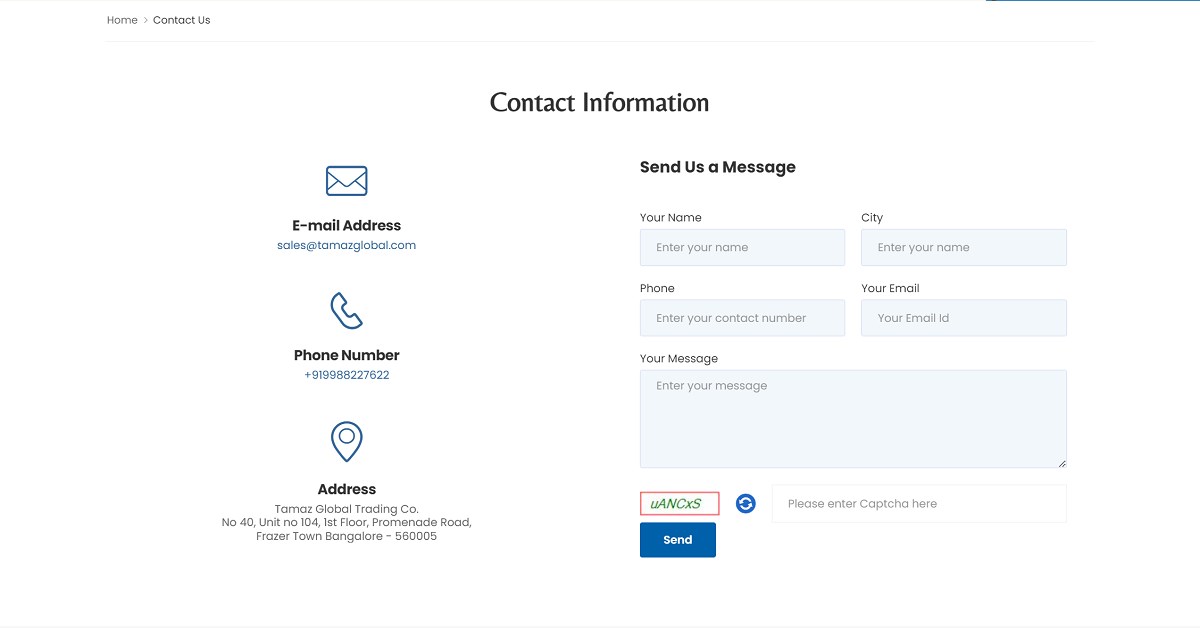Click the envelope email icon

tap(346, 181)
